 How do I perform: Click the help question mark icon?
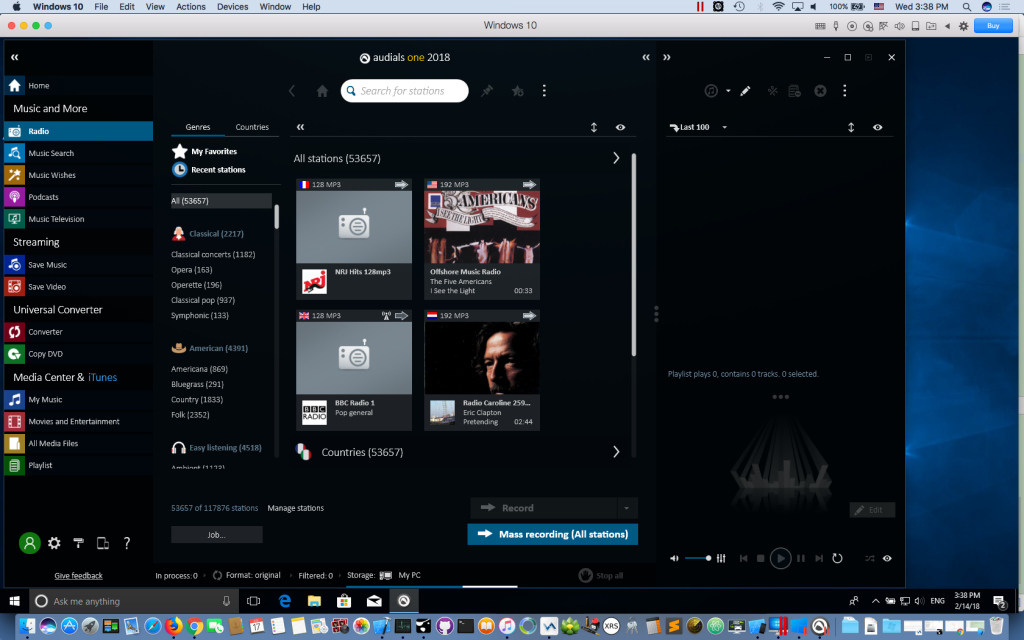pyautogui.click(x=127, y=543)
